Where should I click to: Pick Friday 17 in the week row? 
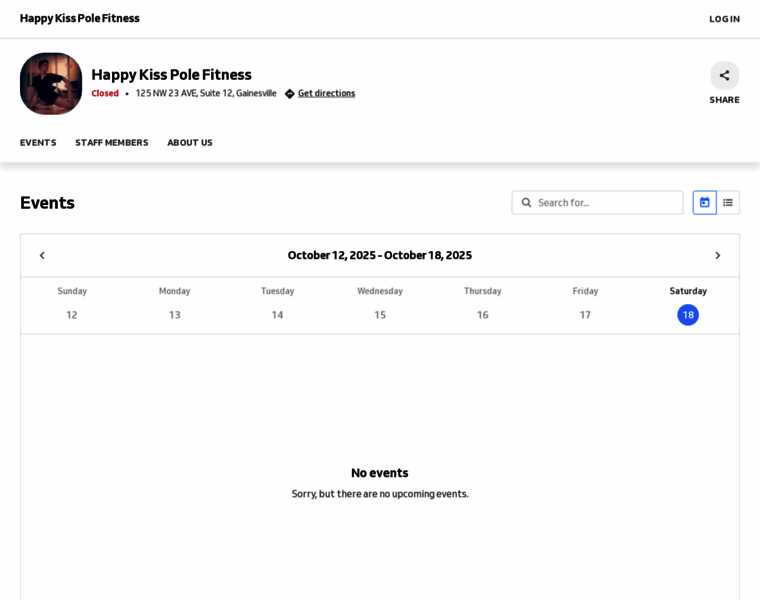pyautogui.click(x=585, y=314)
